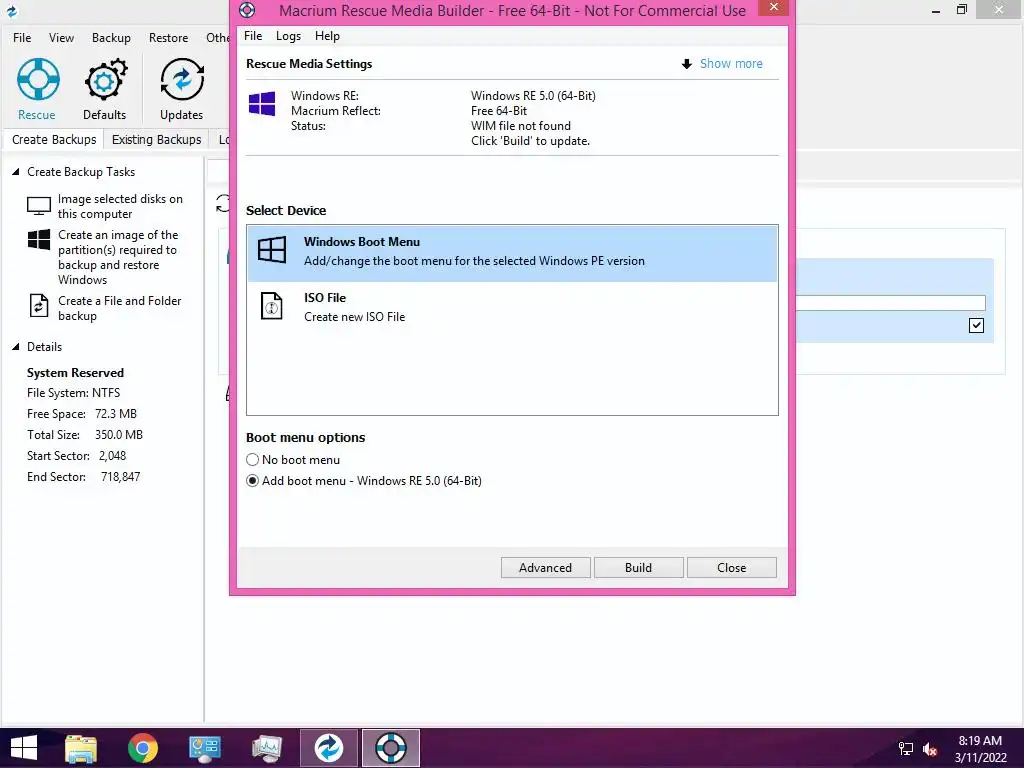Choose the ISO File device option
The image size is (1024, 768).
[512, 308]
